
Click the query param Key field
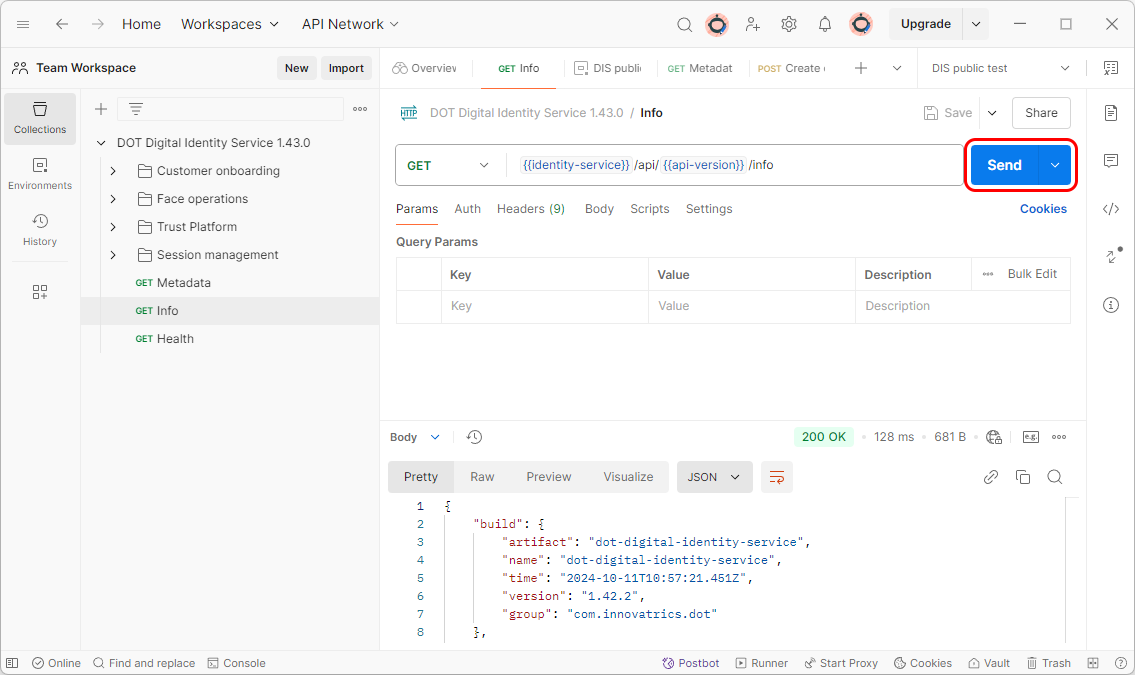[544, 306]
